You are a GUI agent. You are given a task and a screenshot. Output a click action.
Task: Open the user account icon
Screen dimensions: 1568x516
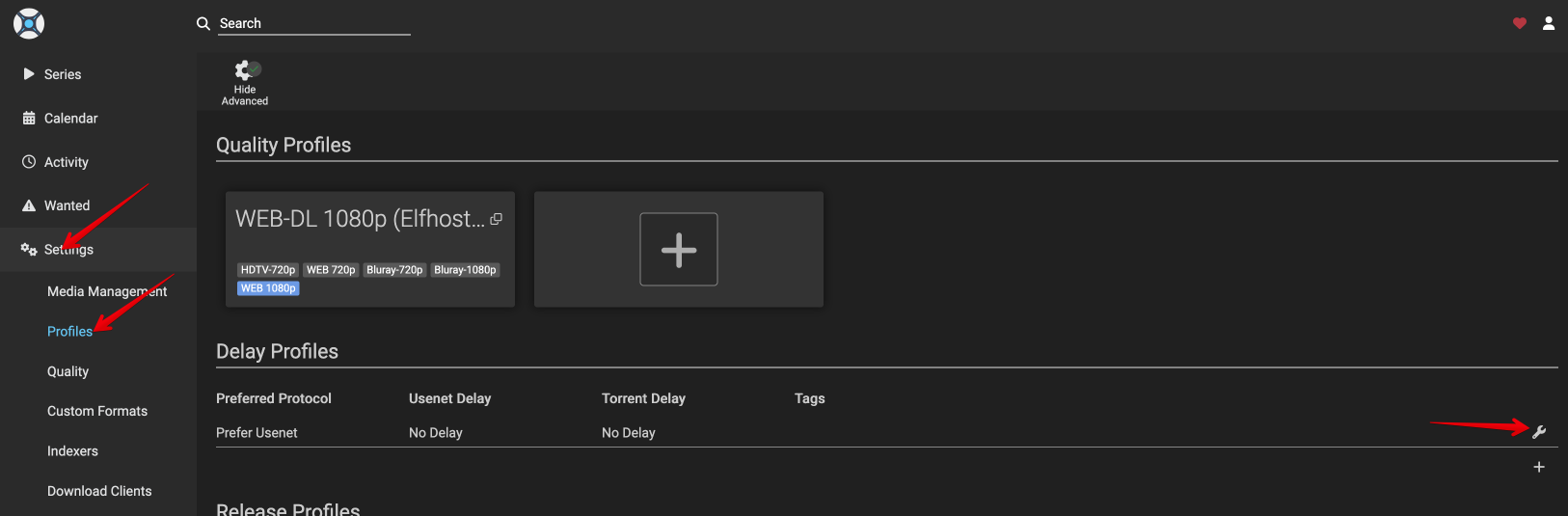click(x=1549, y=23)
